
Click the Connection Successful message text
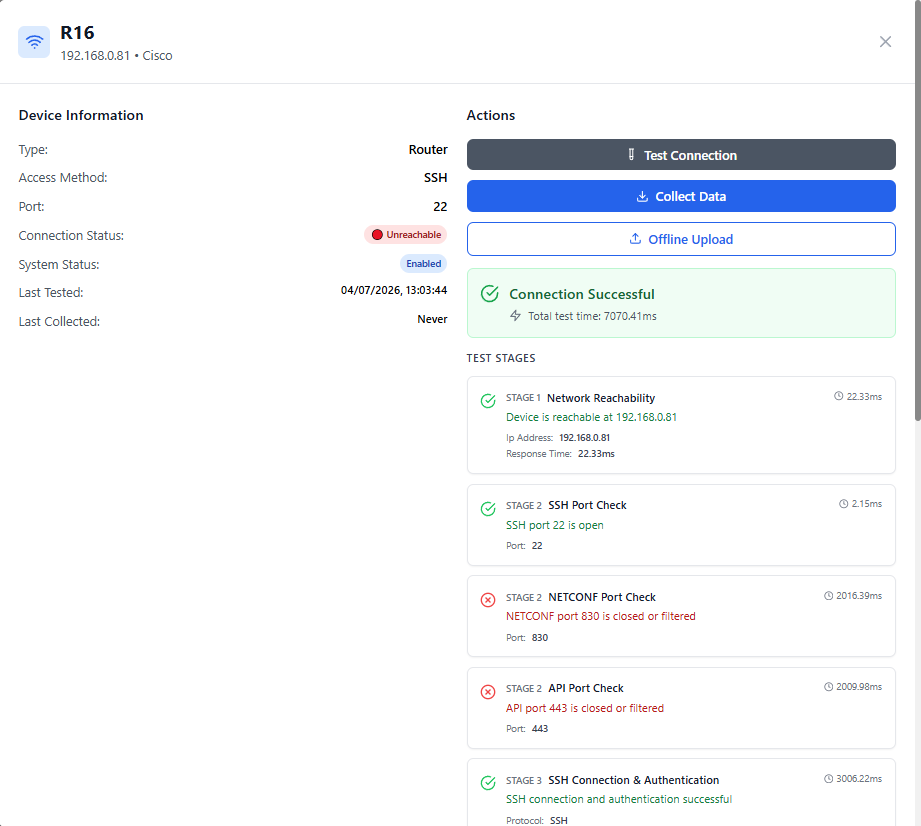(x=581, y=294)
